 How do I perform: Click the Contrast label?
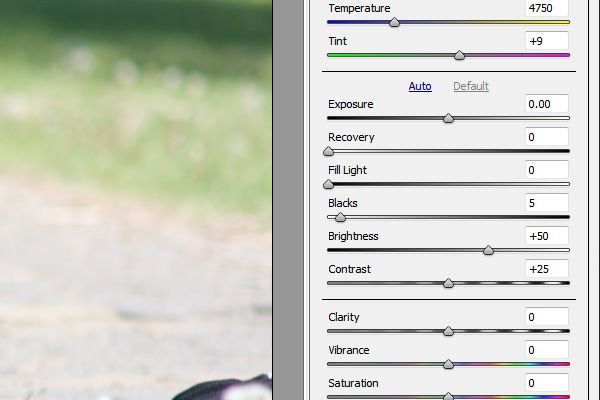pyautogui.click(x=349, y=269)
